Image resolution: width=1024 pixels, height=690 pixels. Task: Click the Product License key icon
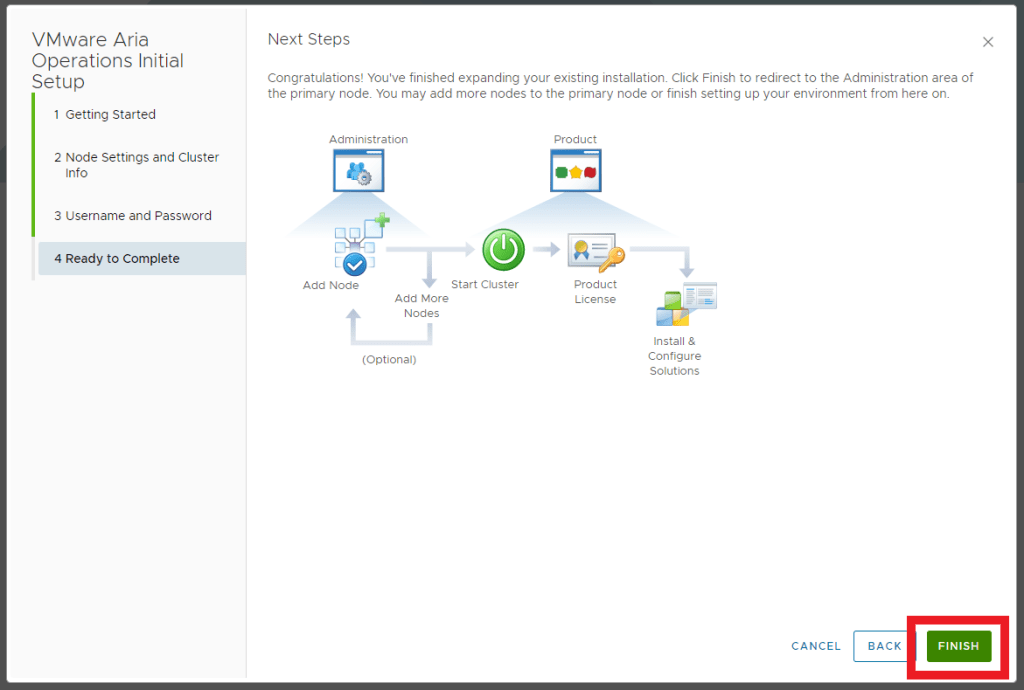[x=595, y=253]
